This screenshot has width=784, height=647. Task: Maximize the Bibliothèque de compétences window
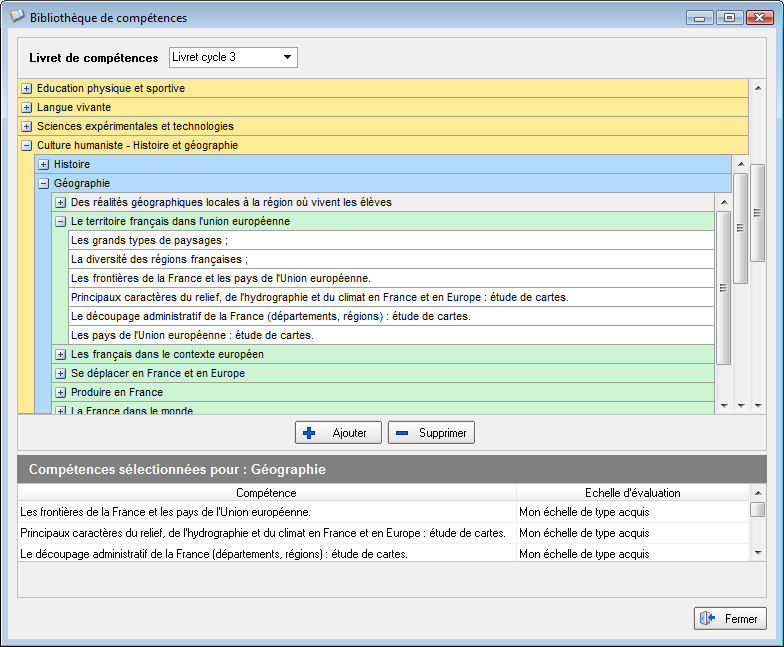point(730,18)
